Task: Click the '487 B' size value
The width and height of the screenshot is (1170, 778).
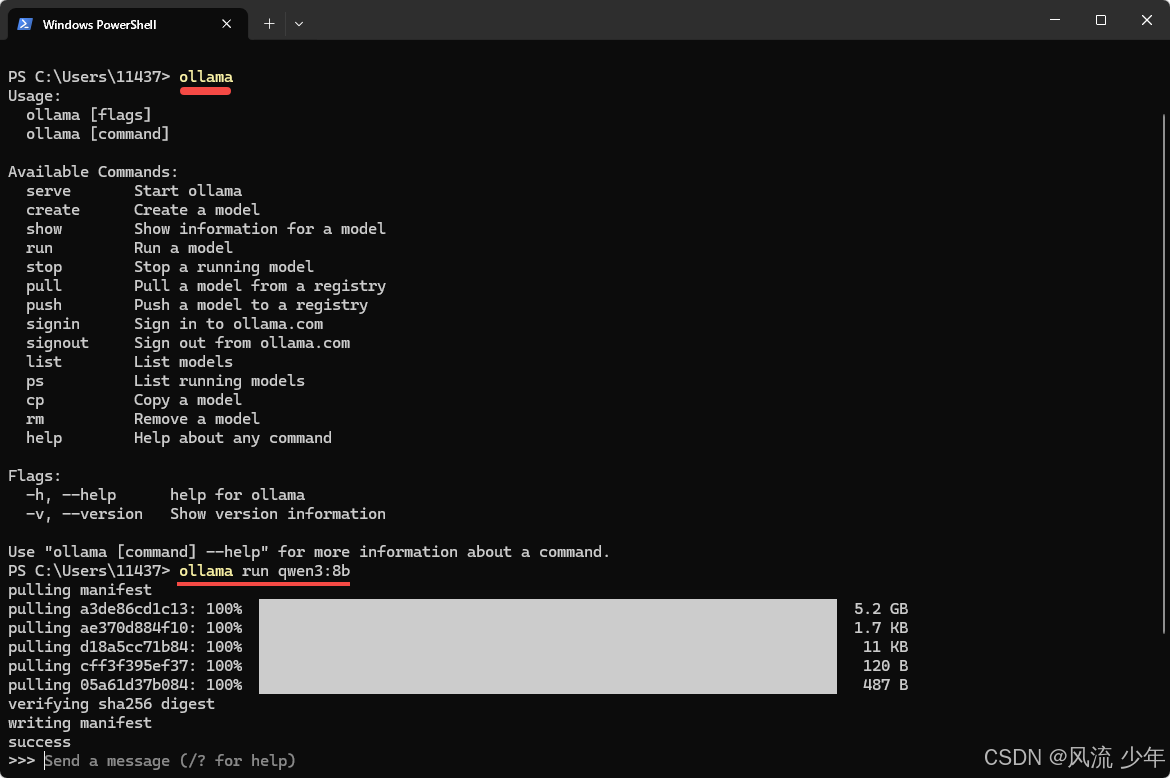Action: (886, 685)
